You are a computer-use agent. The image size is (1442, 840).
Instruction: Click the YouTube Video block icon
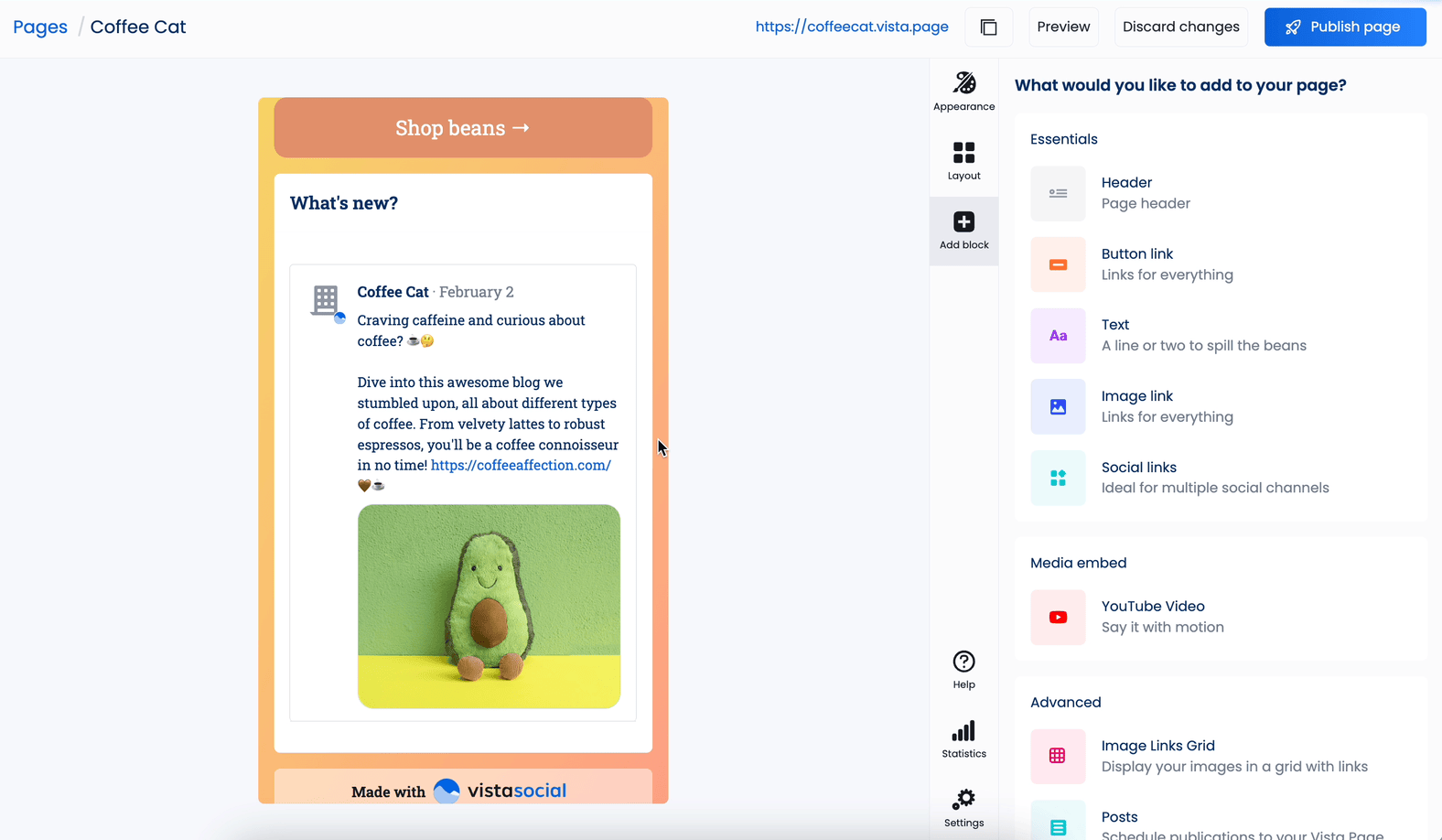1058,617
